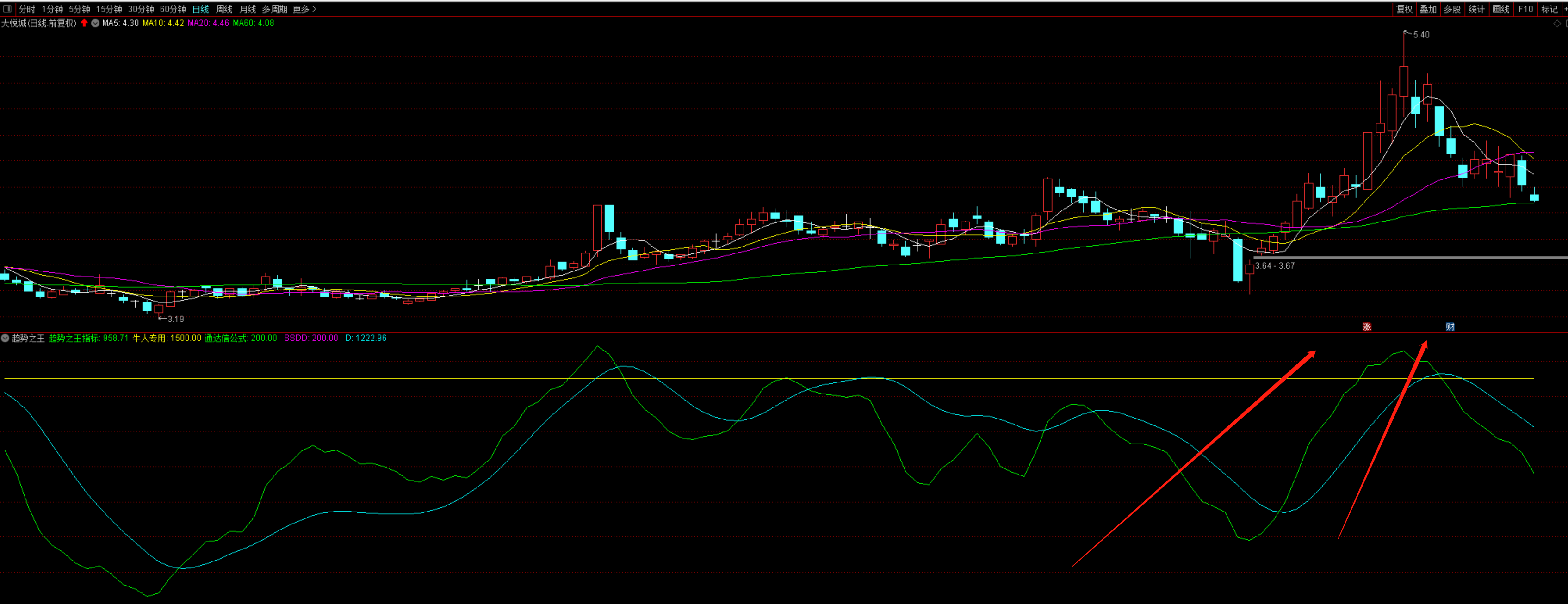Screen dimensions: 1568x604
Task: Click the MA60: 4.08 label
Action: [x=253, y=23]
